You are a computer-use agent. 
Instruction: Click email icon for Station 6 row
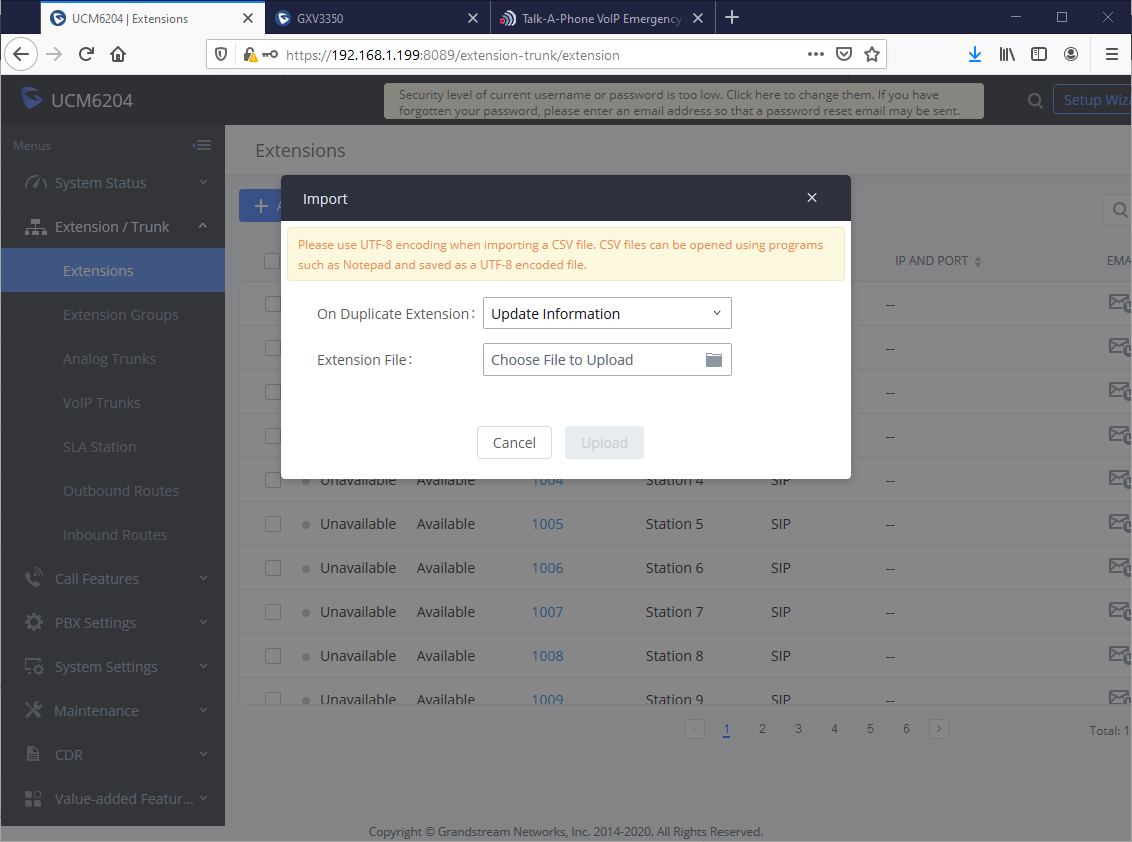pyautogui.click(x=1120, y=566)
